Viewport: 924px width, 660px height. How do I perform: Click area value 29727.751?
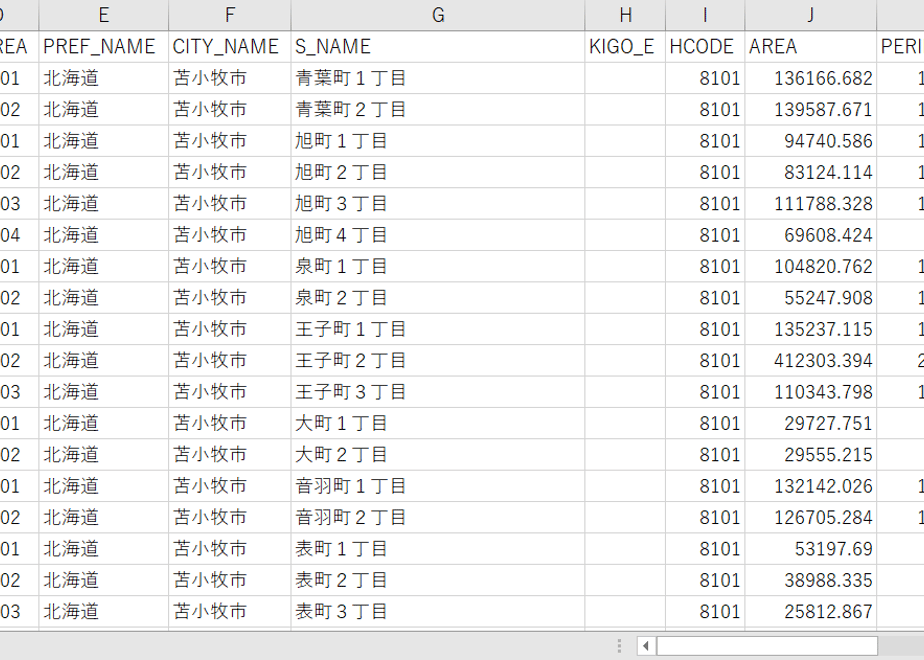point(811,423)
